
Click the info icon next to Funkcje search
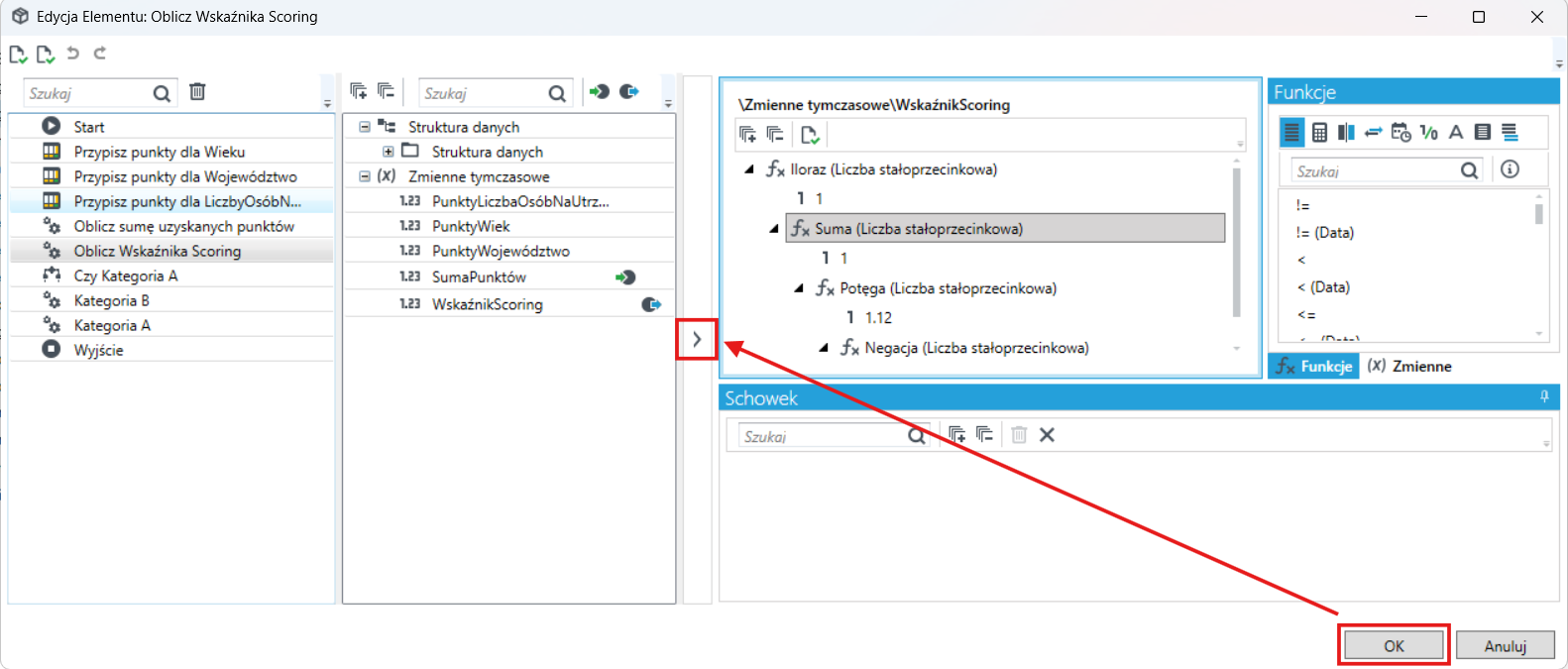pyautogui.click(x=1510, y=169)
